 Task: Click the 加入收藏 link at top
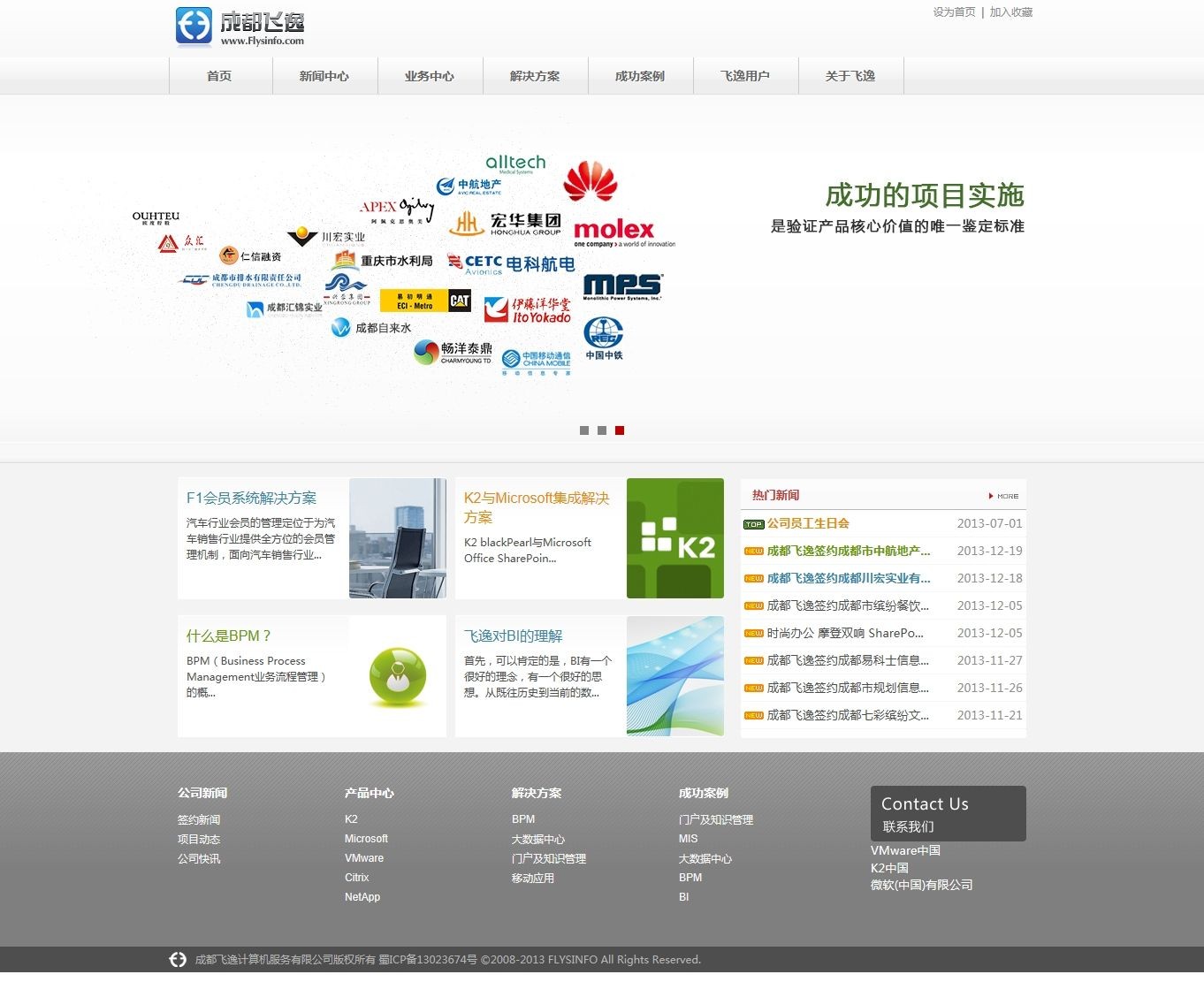tap(1011, 12)
